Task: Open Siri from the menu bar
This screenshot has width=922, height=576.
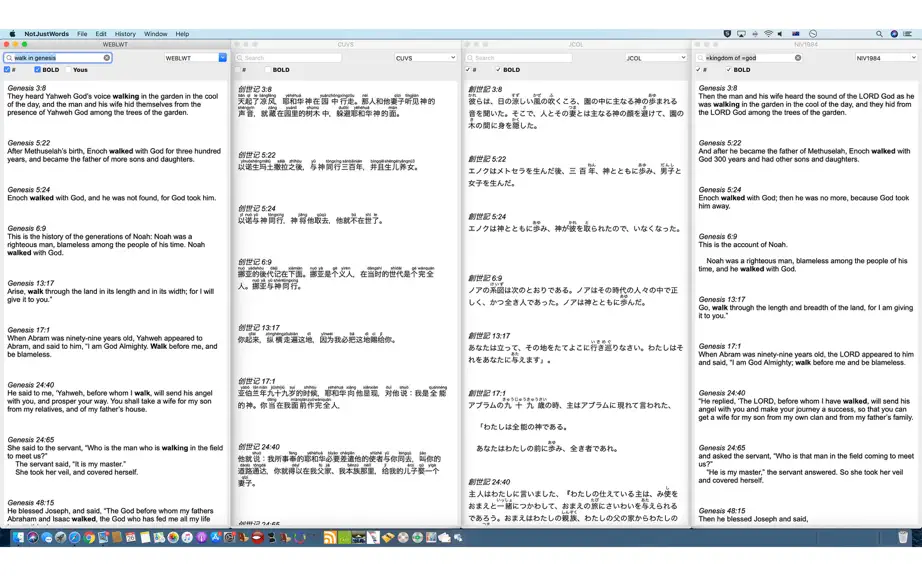Action: coord(894,34)
